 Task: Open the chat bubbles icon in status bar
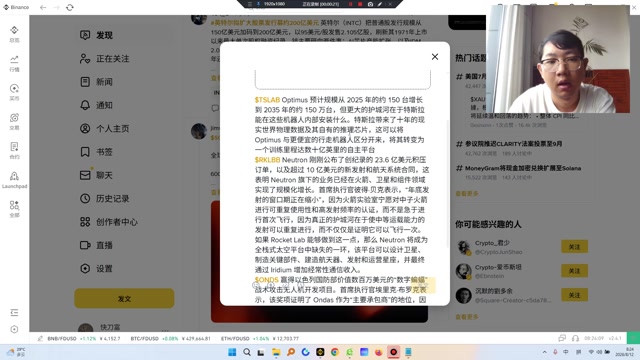(562, 338)
